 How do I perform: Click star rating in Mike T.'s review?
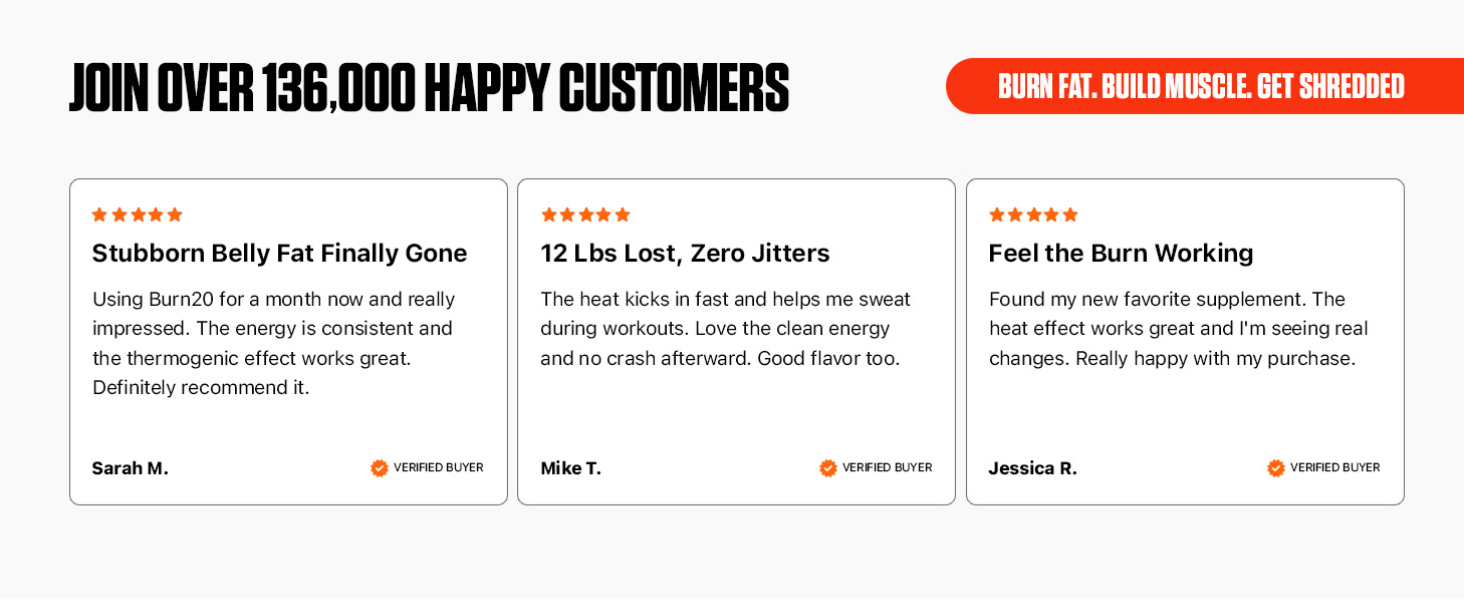pos(586,215)
